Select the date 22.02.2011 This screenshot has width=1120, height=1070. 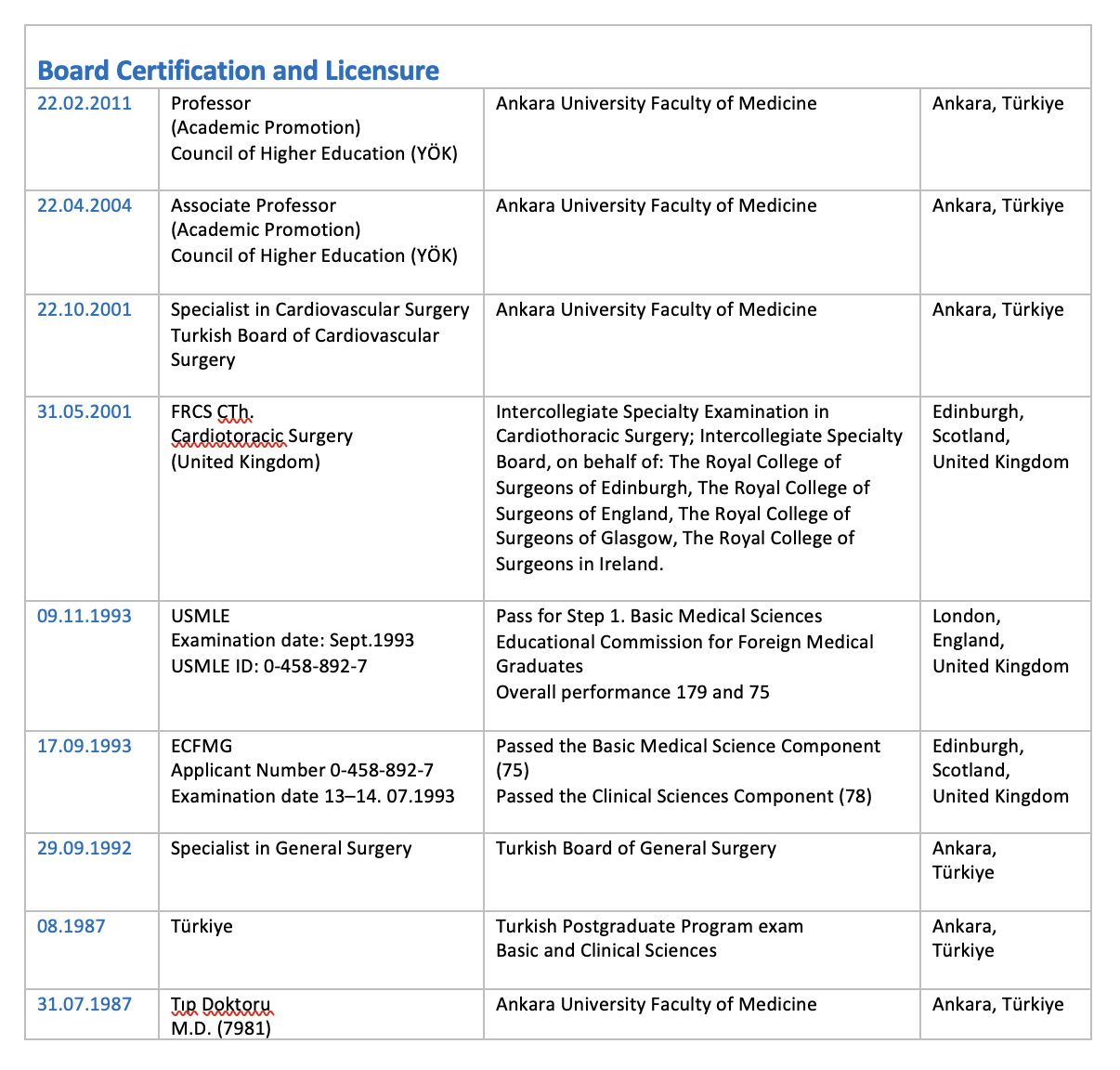[85, 103]
